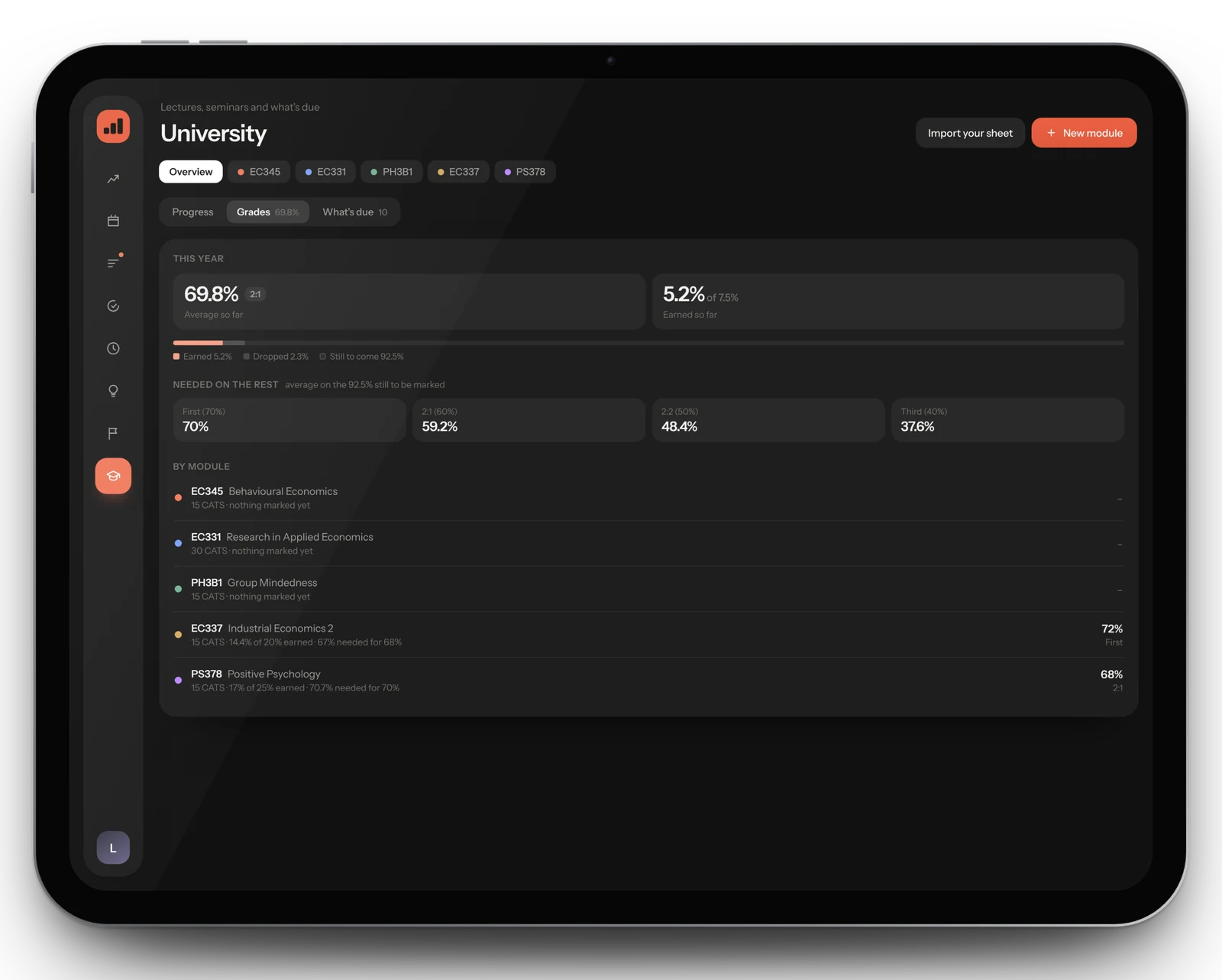Switch to the EC331 module tab
The image size is (1222, 980).
pyautogui.click(x=325, y=172)
